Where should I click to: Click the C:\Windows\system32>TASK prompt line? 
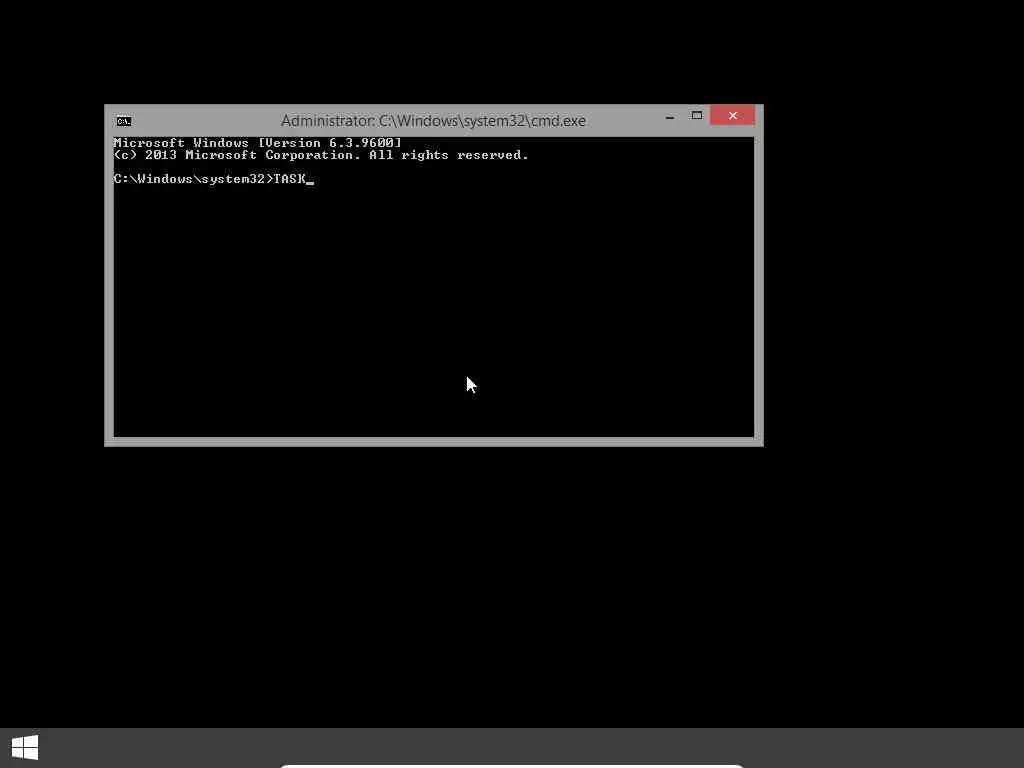(214, 179)
